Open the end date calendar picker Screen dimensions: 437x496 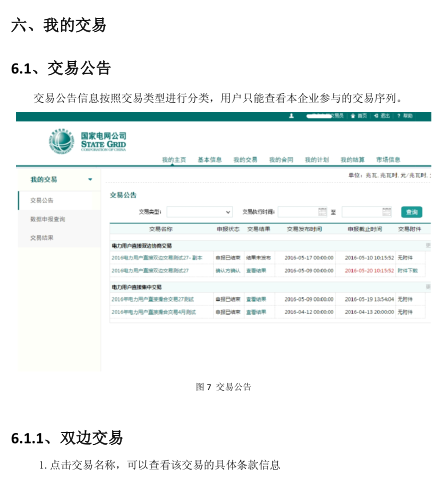pos(387,212)
